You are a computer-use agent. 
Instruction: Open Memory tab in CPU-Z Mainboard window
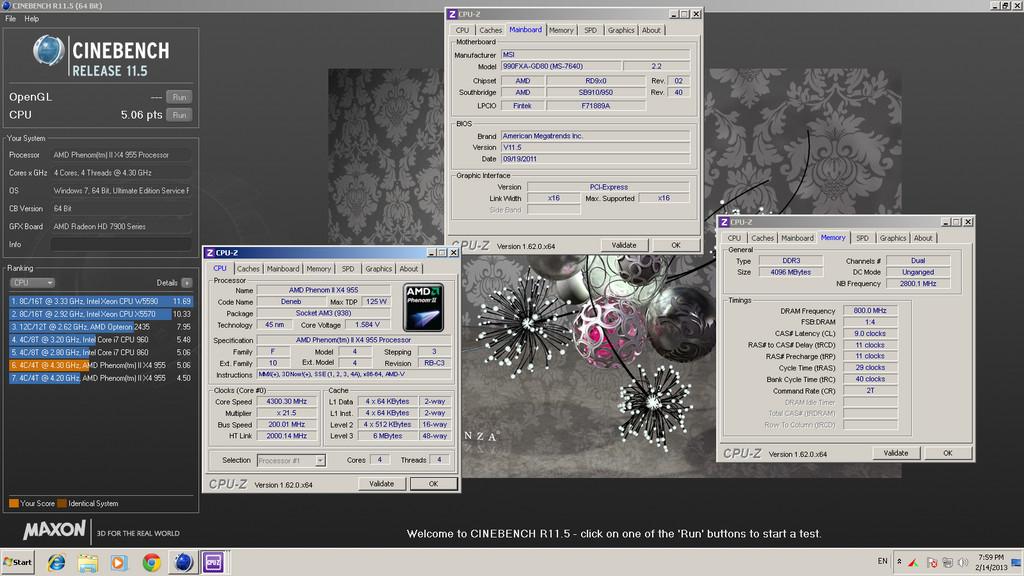[561, 30]
